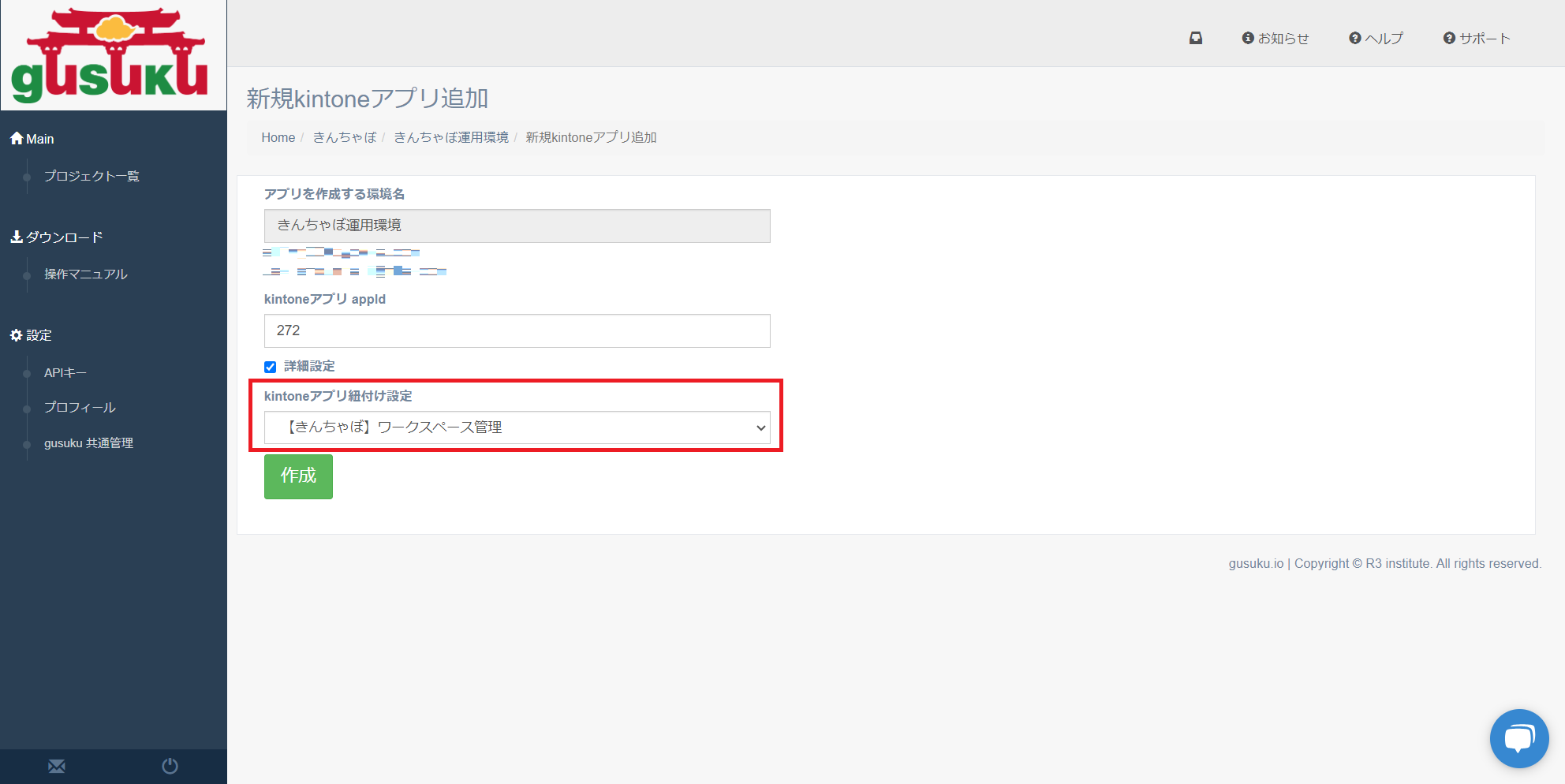Click the ヘルプ help link
Viewport: 1565px width, 784px height.
point(1376,38)
